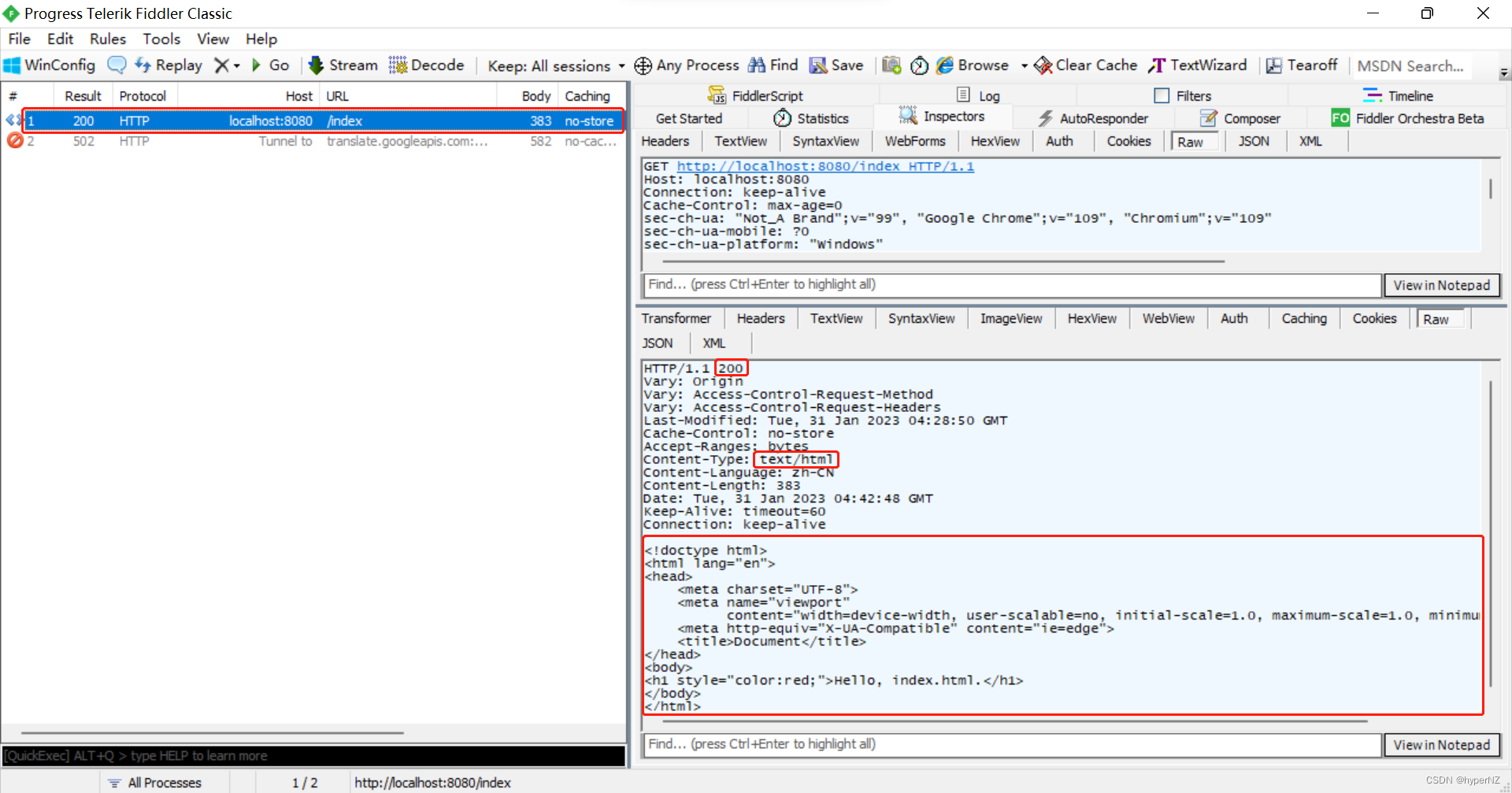Switch to the FiddlerScript tab
Screen dimensions: 1512x793
[756, 95]
